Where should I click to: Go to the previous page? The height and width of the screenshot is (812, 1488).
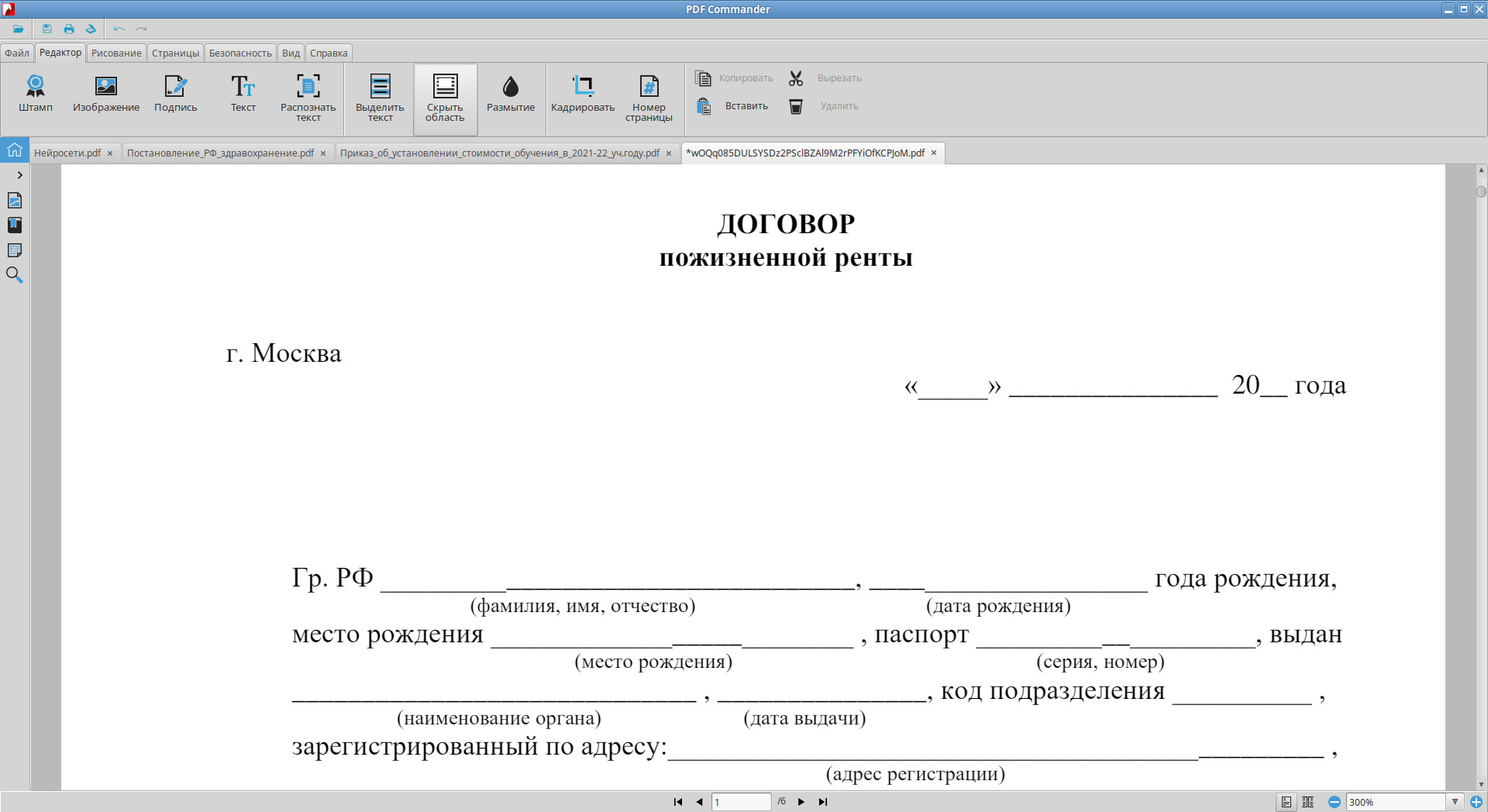(x=699, y=802)
